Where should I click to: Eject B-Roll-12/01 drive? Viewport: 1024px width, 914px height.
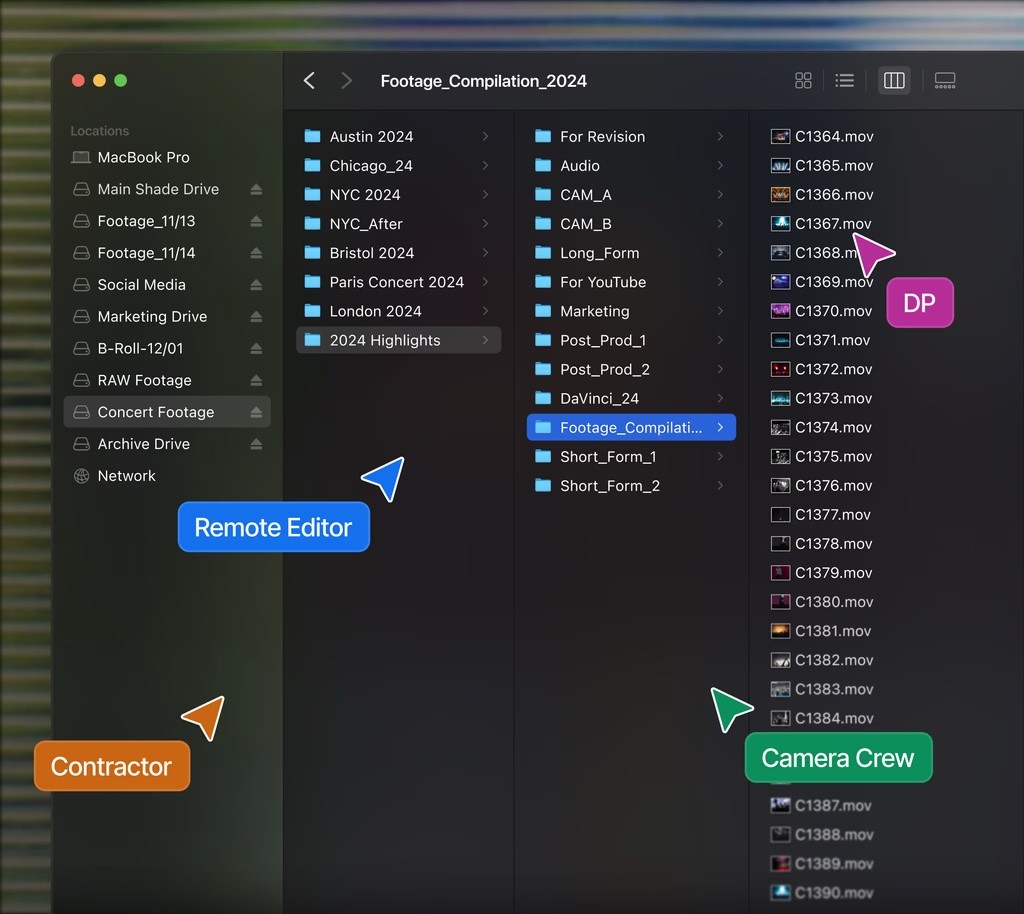point(256,349)
